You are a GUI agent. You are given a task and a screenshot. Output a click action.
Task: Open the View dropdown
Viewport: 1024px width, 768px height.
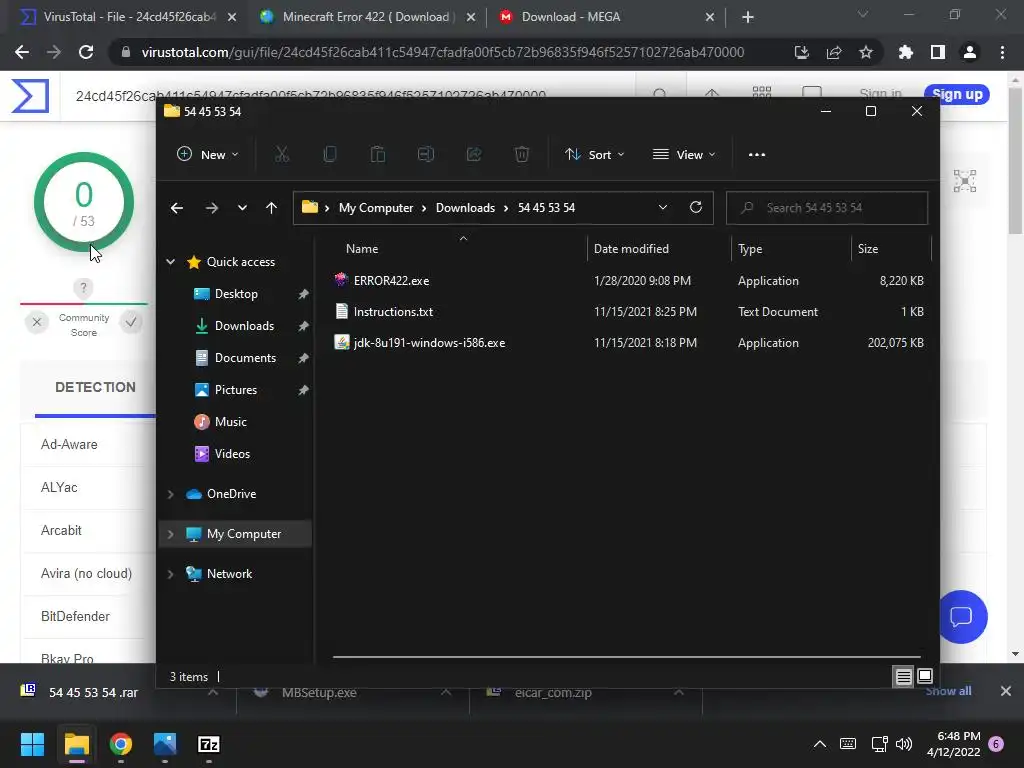(x=684, y=155)
